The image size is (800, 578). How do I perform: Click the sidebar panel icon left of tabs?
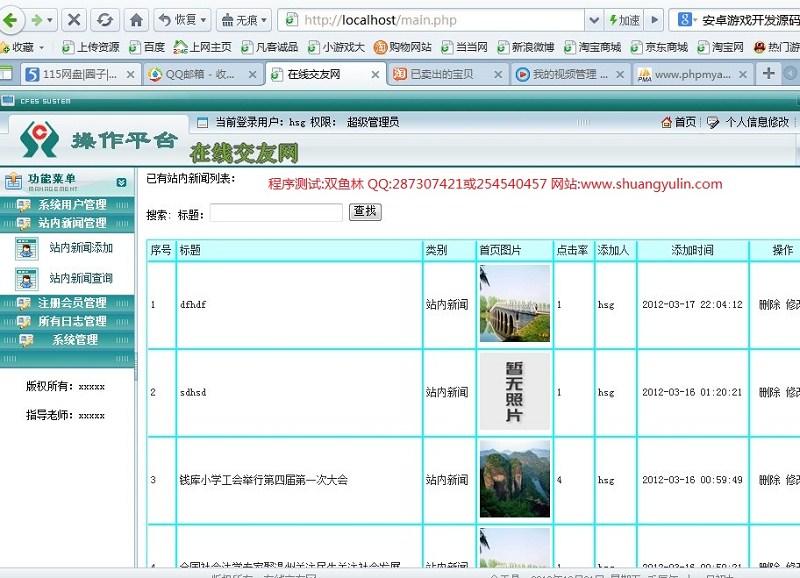pyautogui.click(x=6, y=73)
